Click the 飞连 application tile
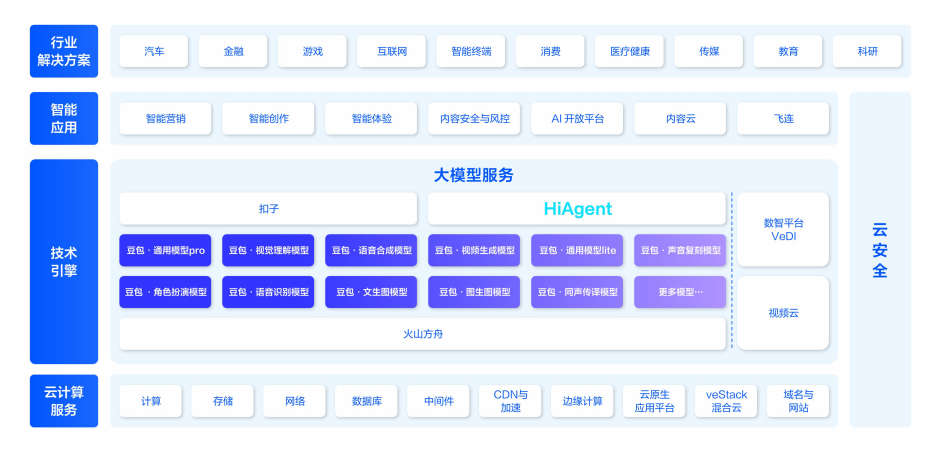The image size is (945, 450). (x=783, y=118)
